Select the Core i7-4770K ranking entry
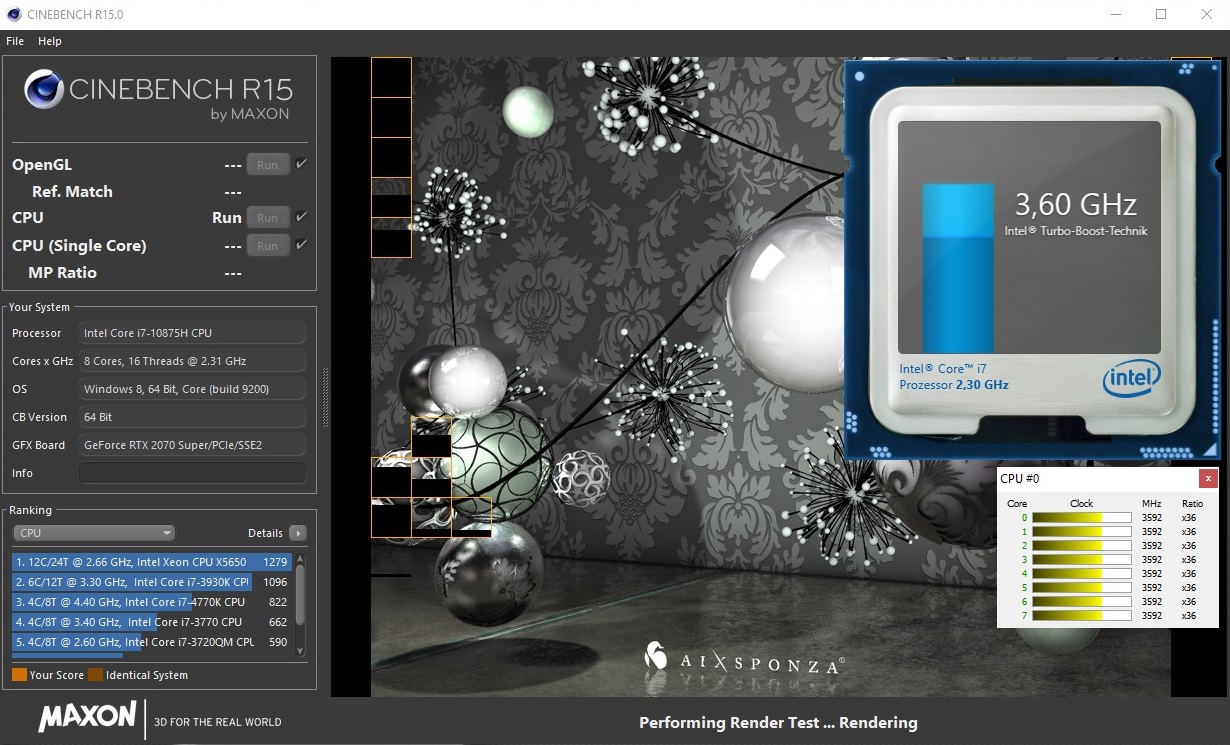The height and width of the screenshot is (745, 1230). (150, 602)
